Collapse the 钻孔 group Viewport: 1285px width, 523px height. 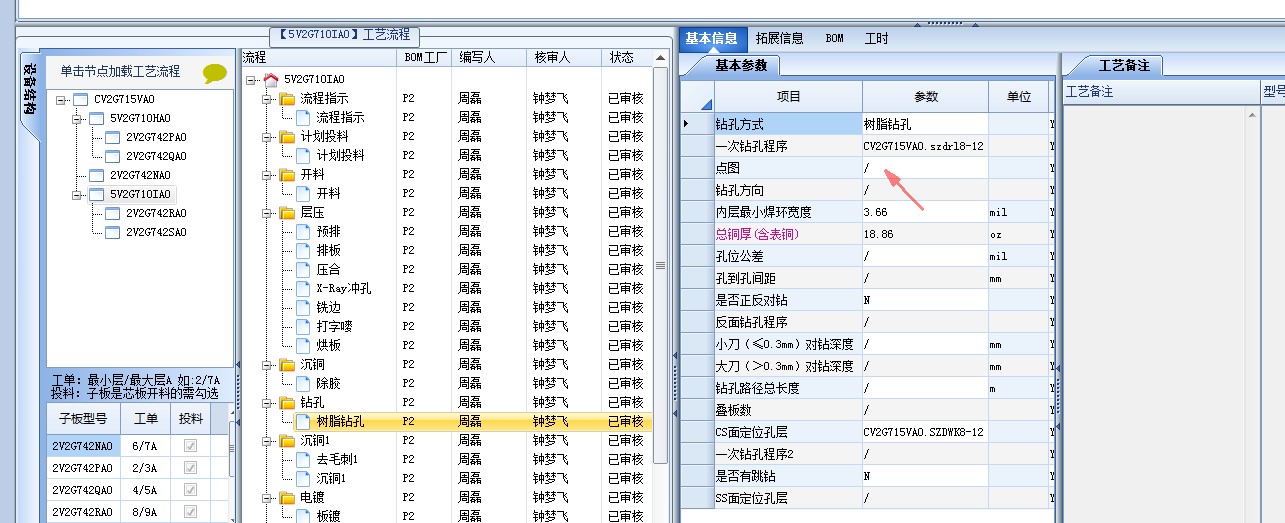coord(268,402)
